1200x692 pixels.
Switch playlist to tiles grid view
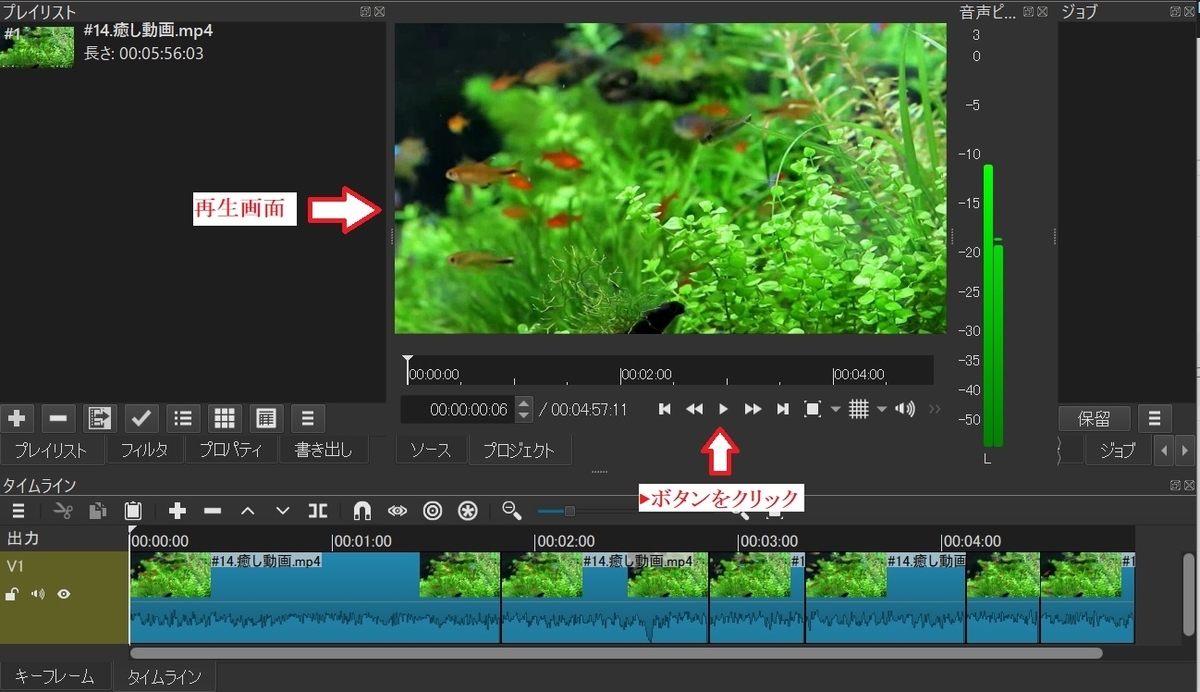point(224,418)
